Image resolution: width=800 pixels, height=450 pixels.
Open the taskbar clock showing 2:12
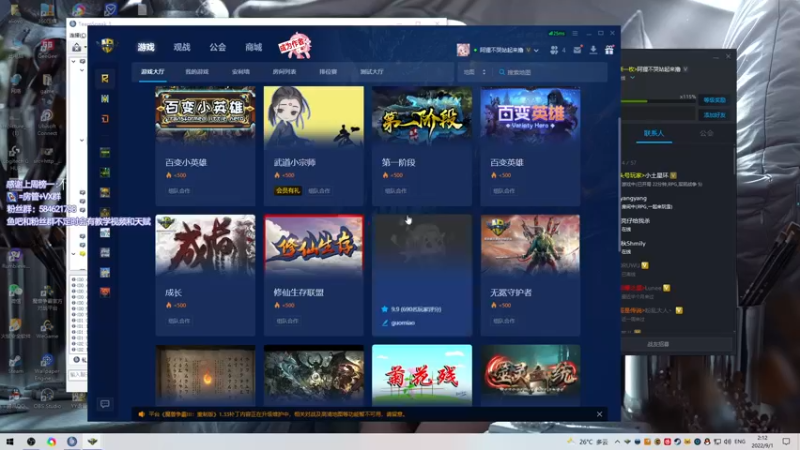pyautogui.click(x=762, y=442)
